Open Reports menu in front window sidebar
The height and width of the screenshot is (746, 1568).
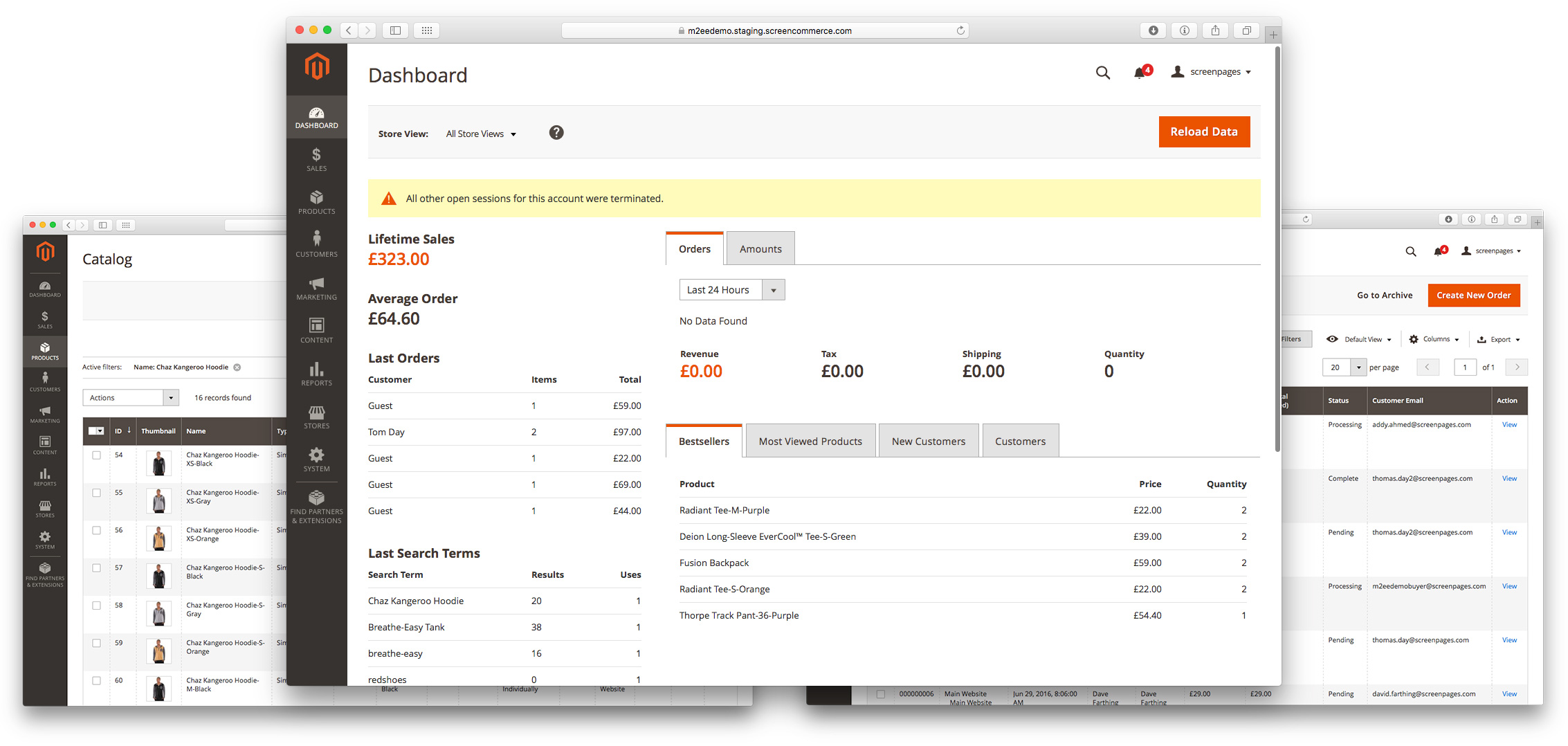[316, 374]
